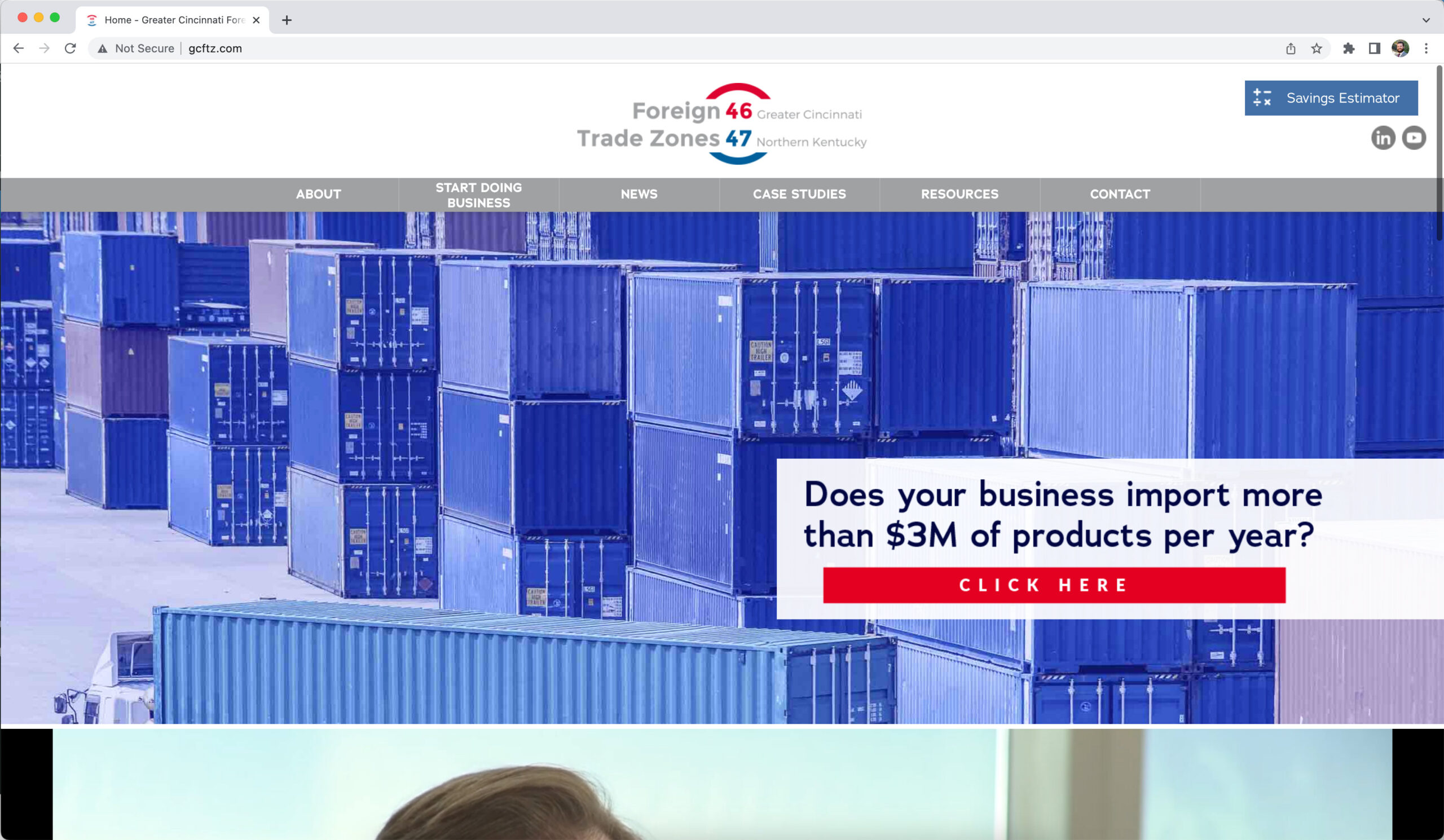Toggle the page reload refresh button

click(x=71, y=48)
